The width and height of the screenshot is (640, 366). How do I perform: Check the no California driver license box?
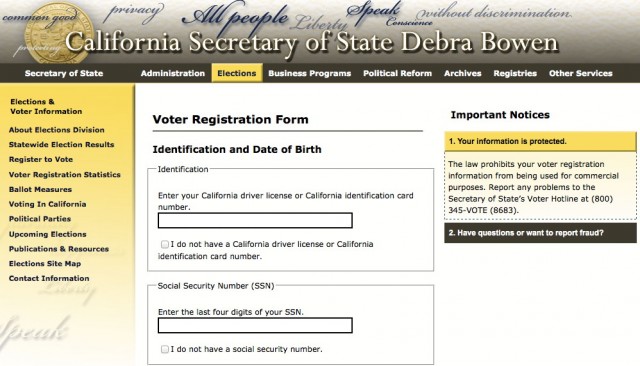click(164, 244)
